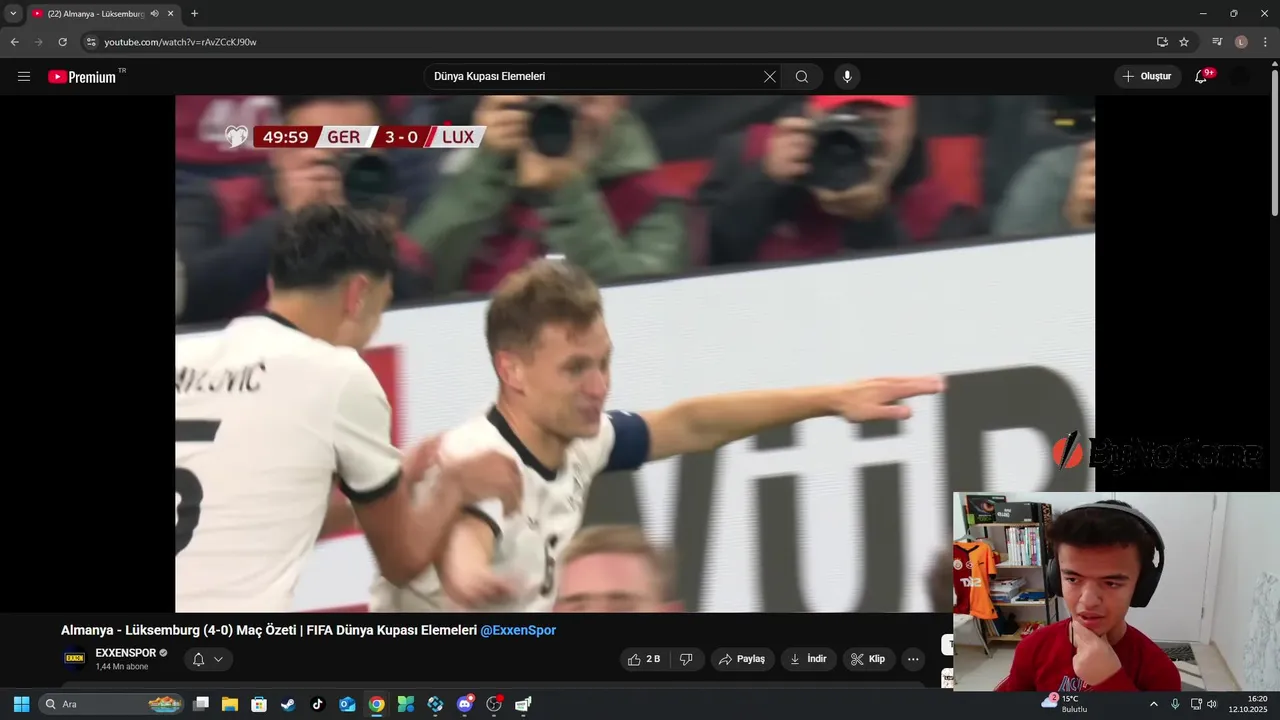Click the 1,44 Mn abone subscriber count
This screenshot has height=720, width=1280.
coord(122,667)
